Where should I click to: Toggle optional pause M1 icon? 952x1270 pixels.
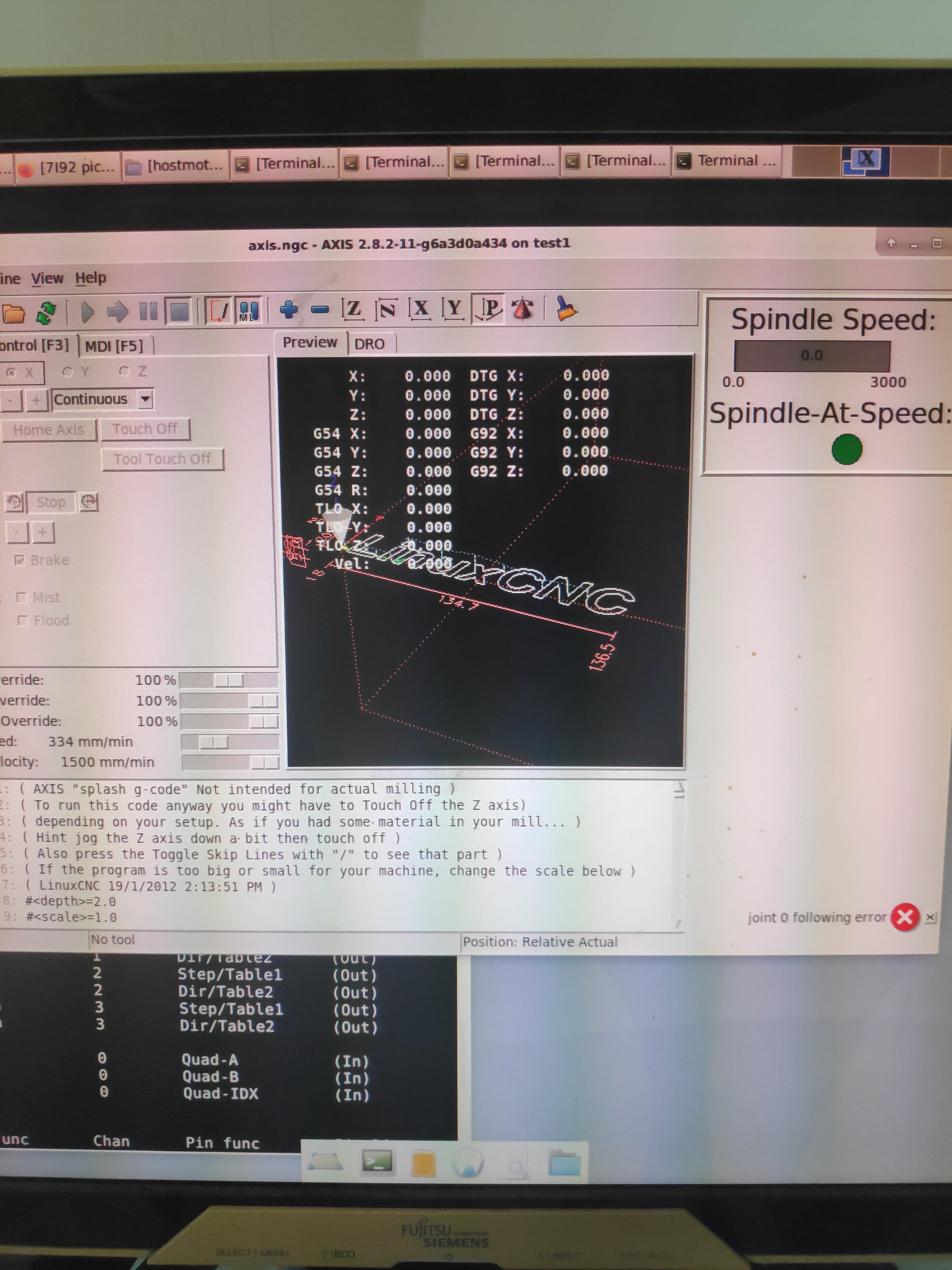pos(248,311)
